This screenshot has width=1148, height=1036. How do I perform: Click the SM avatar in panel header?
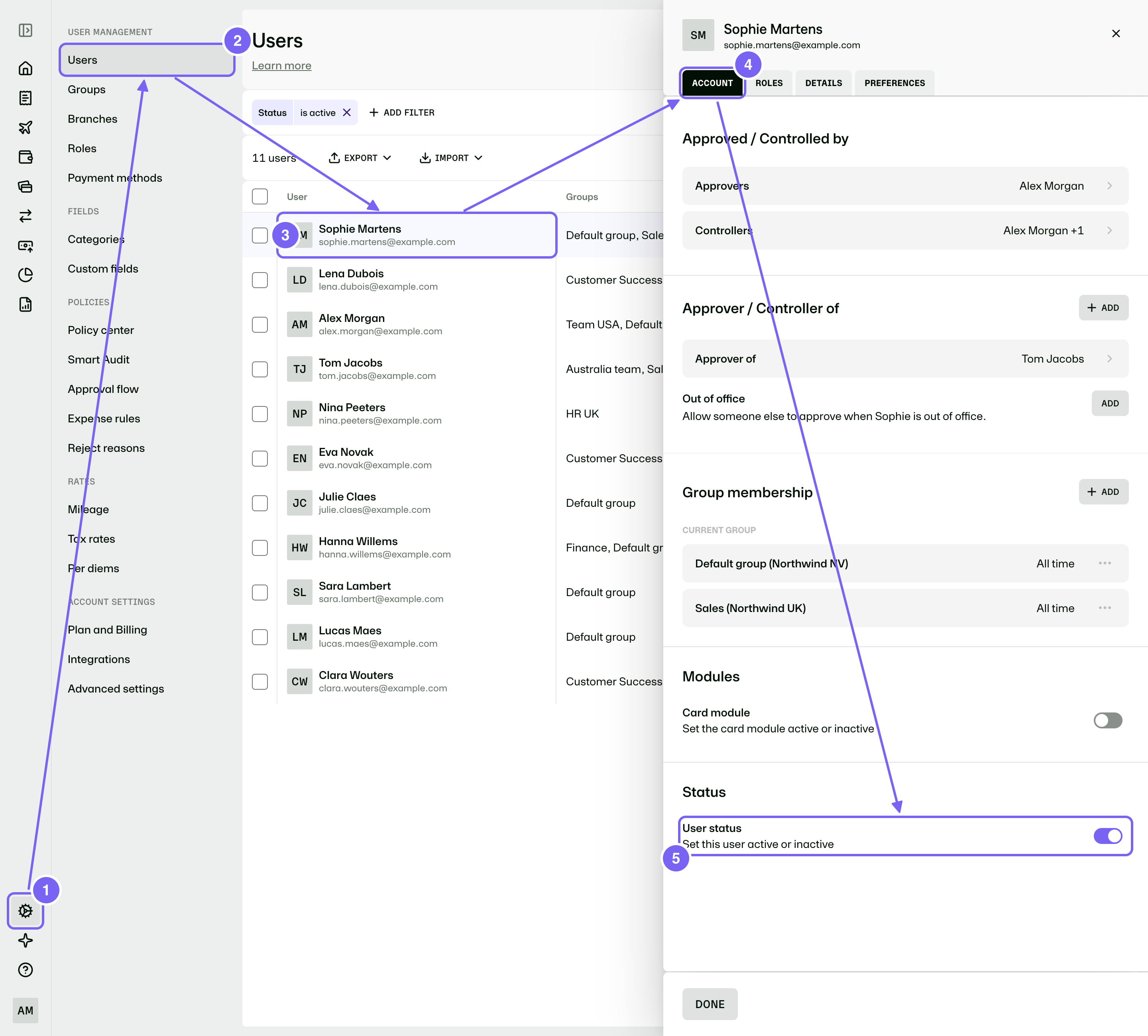(x=698, y=35)
